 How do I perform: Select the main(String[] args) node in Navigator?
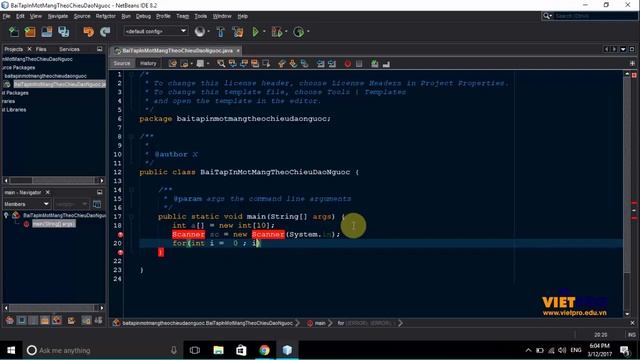pos(53,224)
